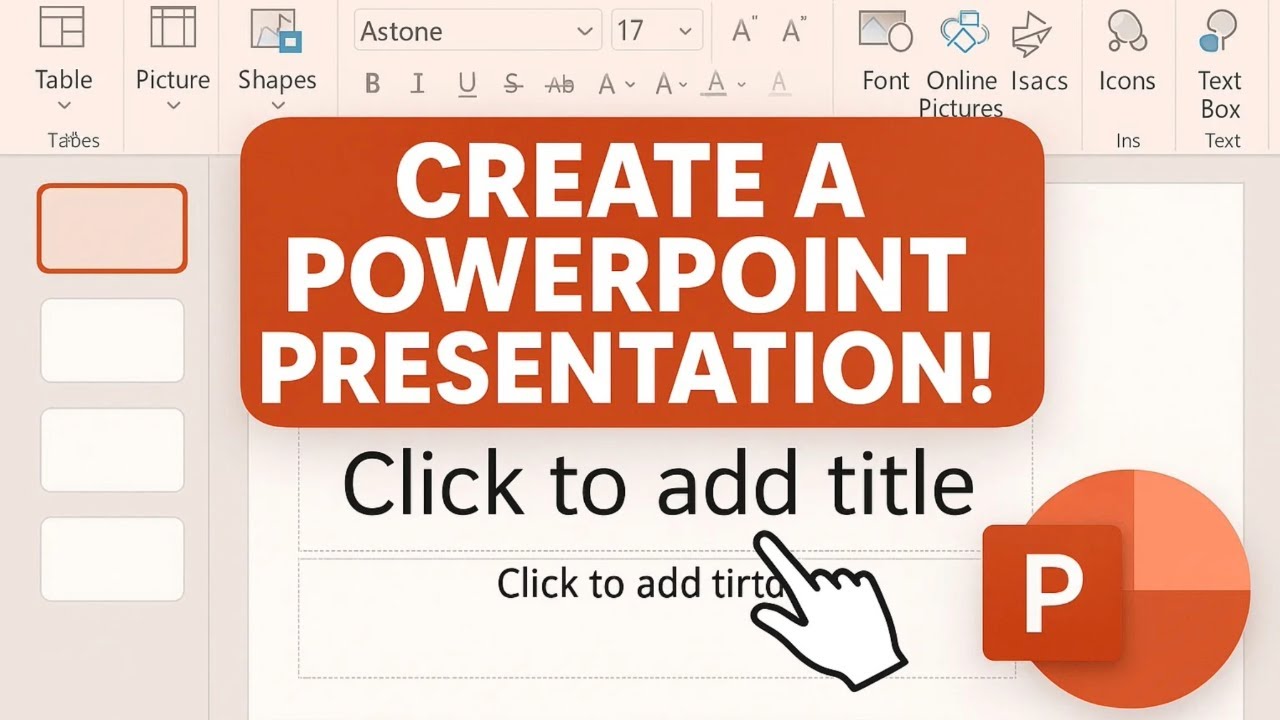
Task: Click the 'Text' group label below Text Box
Action: click(1222, 141)
